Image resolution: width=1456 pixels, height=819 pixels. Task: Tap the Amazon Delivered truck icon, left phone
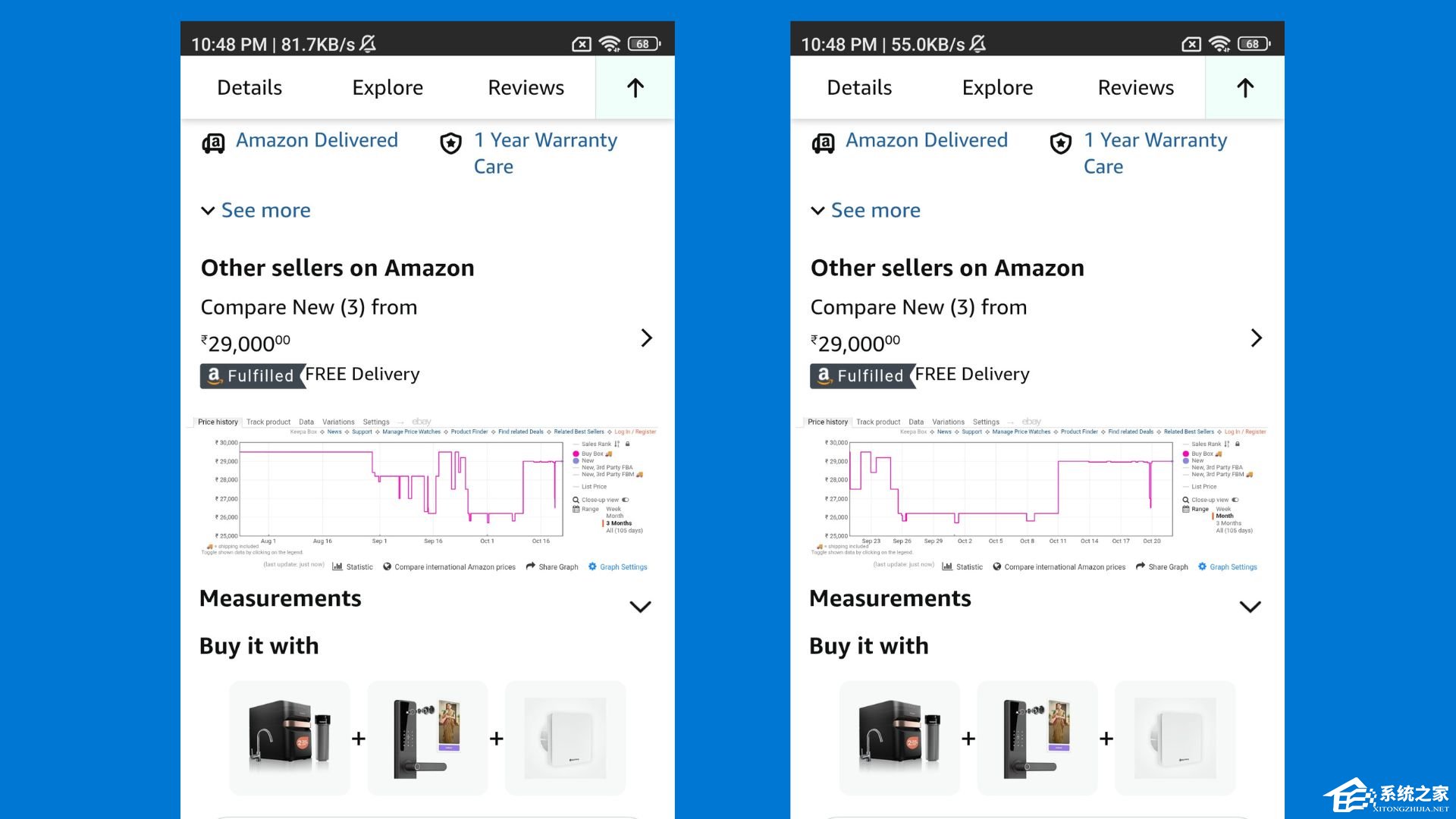213,143
